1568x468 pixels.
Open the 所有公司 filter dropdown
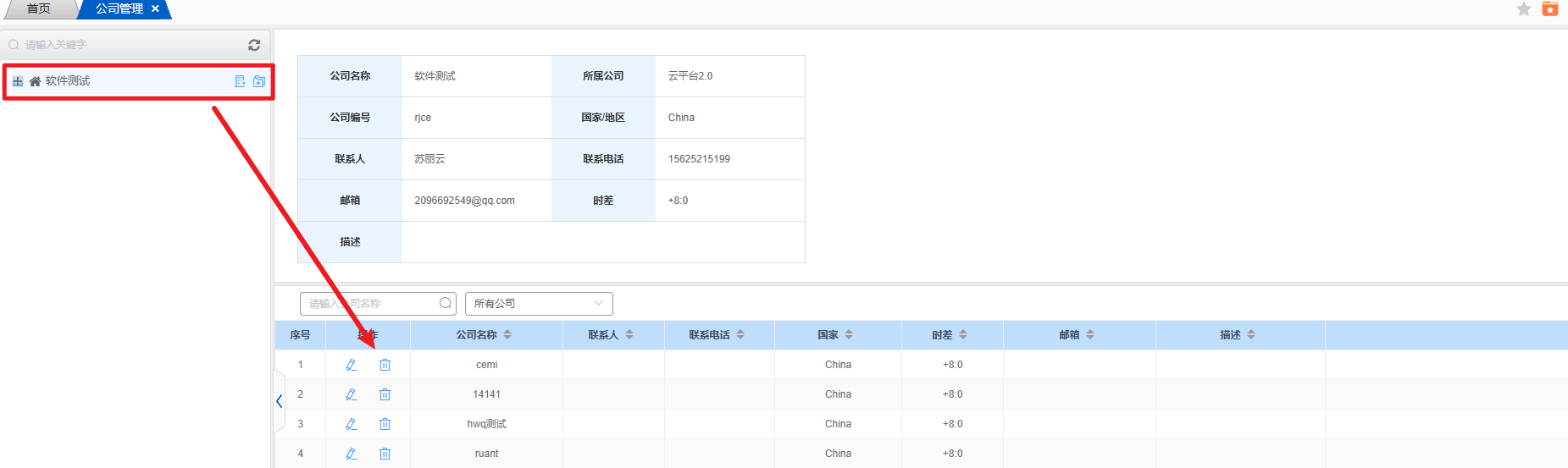click(x=538, y=304)
